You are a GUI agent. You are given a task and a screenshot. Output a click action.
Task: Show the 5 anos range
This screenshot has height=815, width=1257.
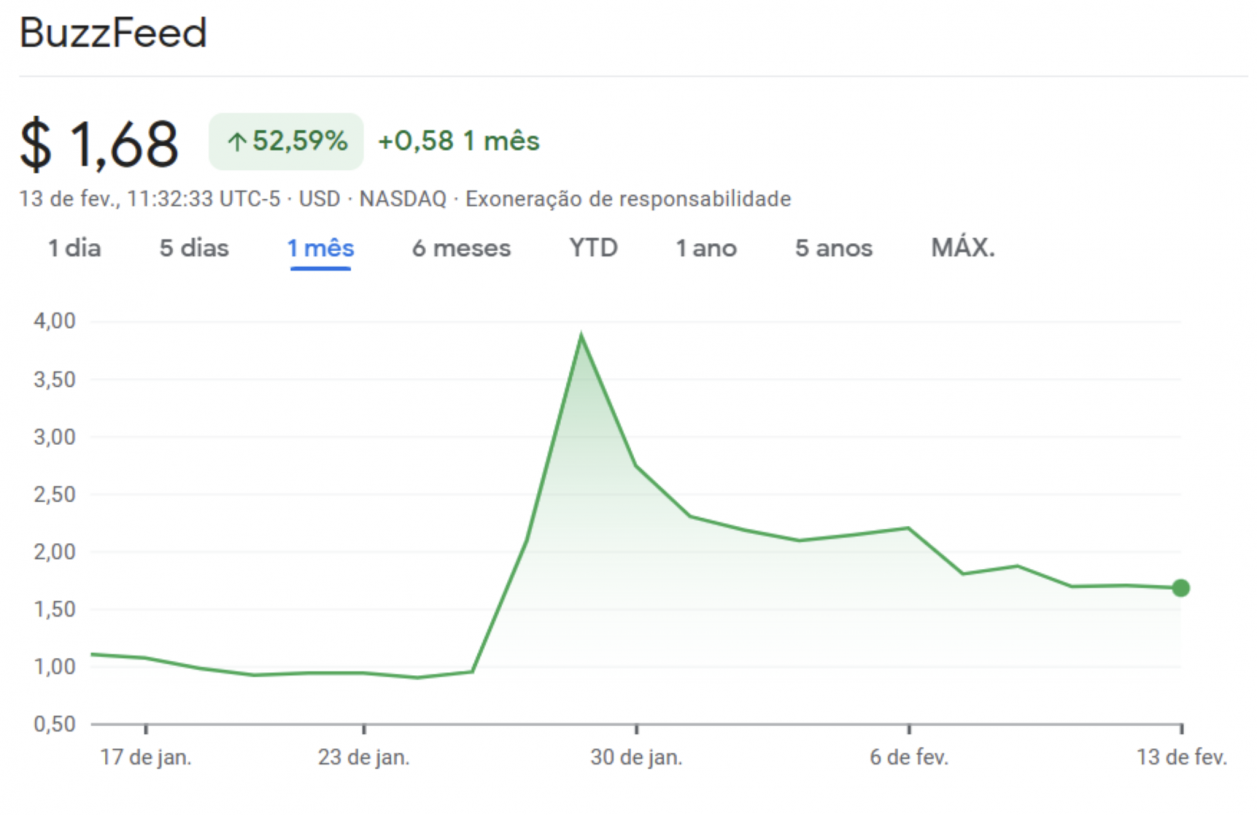[x=834, y=248]
